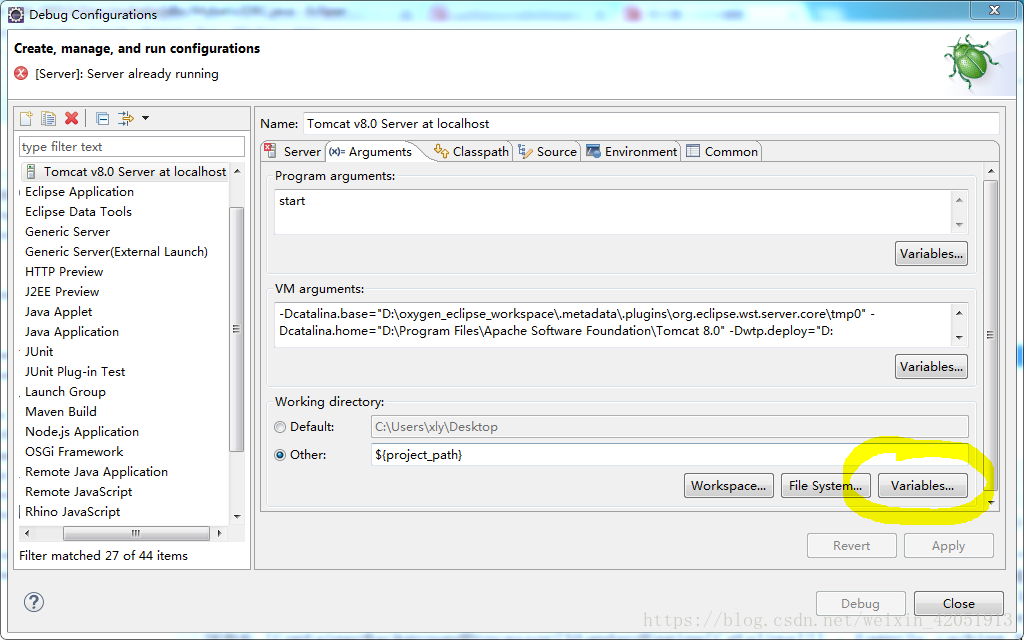Click the Revert button
1024x640 pixels.
(x=852, y=546)
